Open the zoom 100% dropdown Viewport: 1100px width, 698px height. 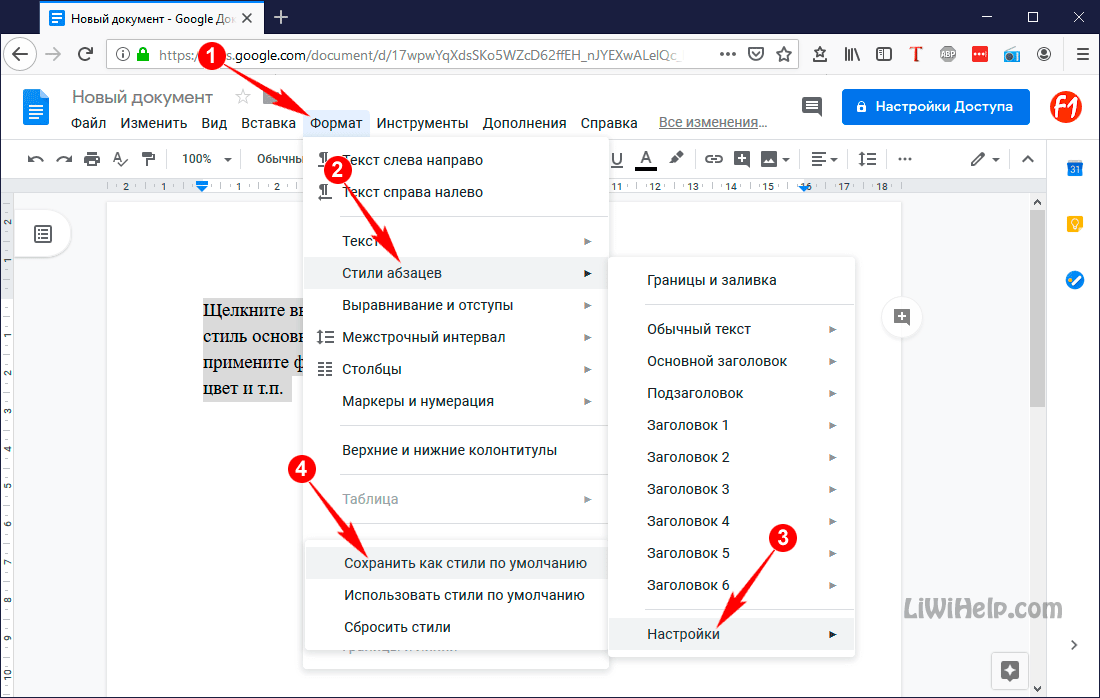(206, 159)
